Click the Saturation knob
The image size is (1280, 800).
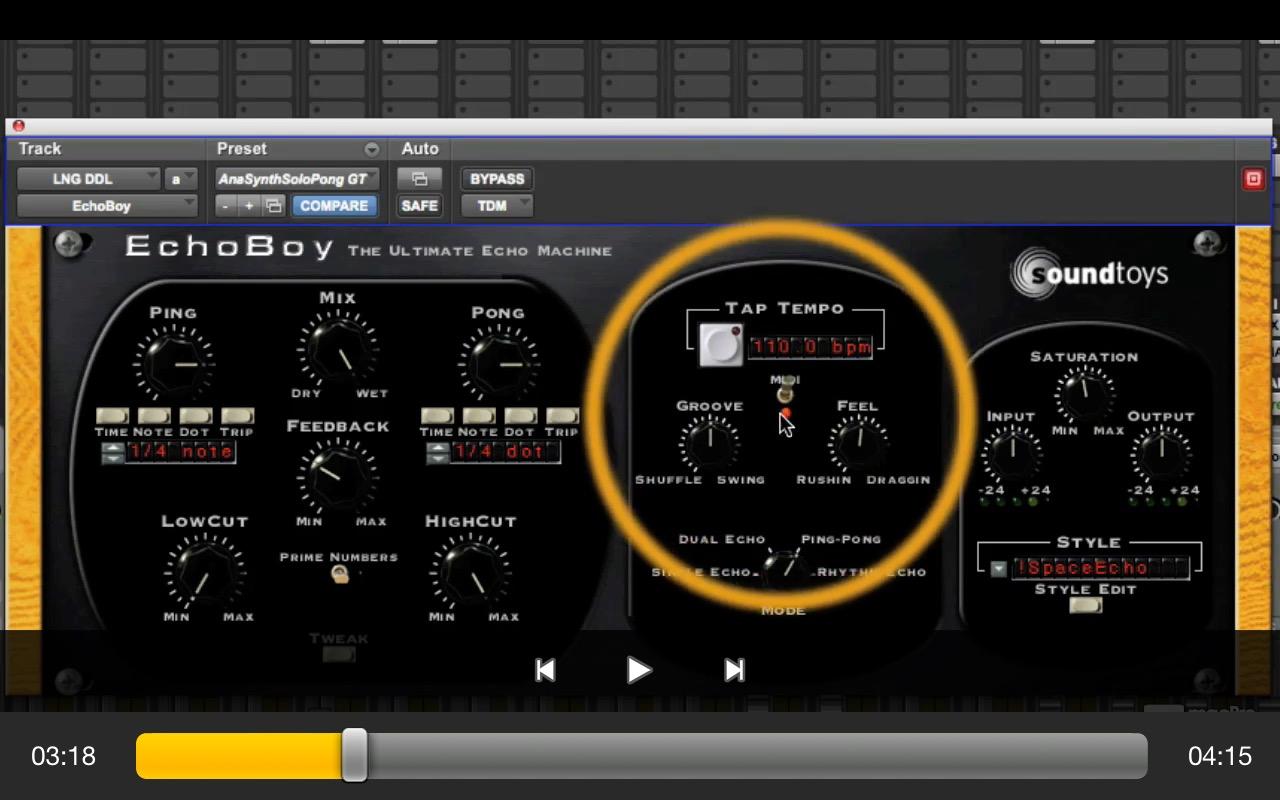pos(1085,394)
